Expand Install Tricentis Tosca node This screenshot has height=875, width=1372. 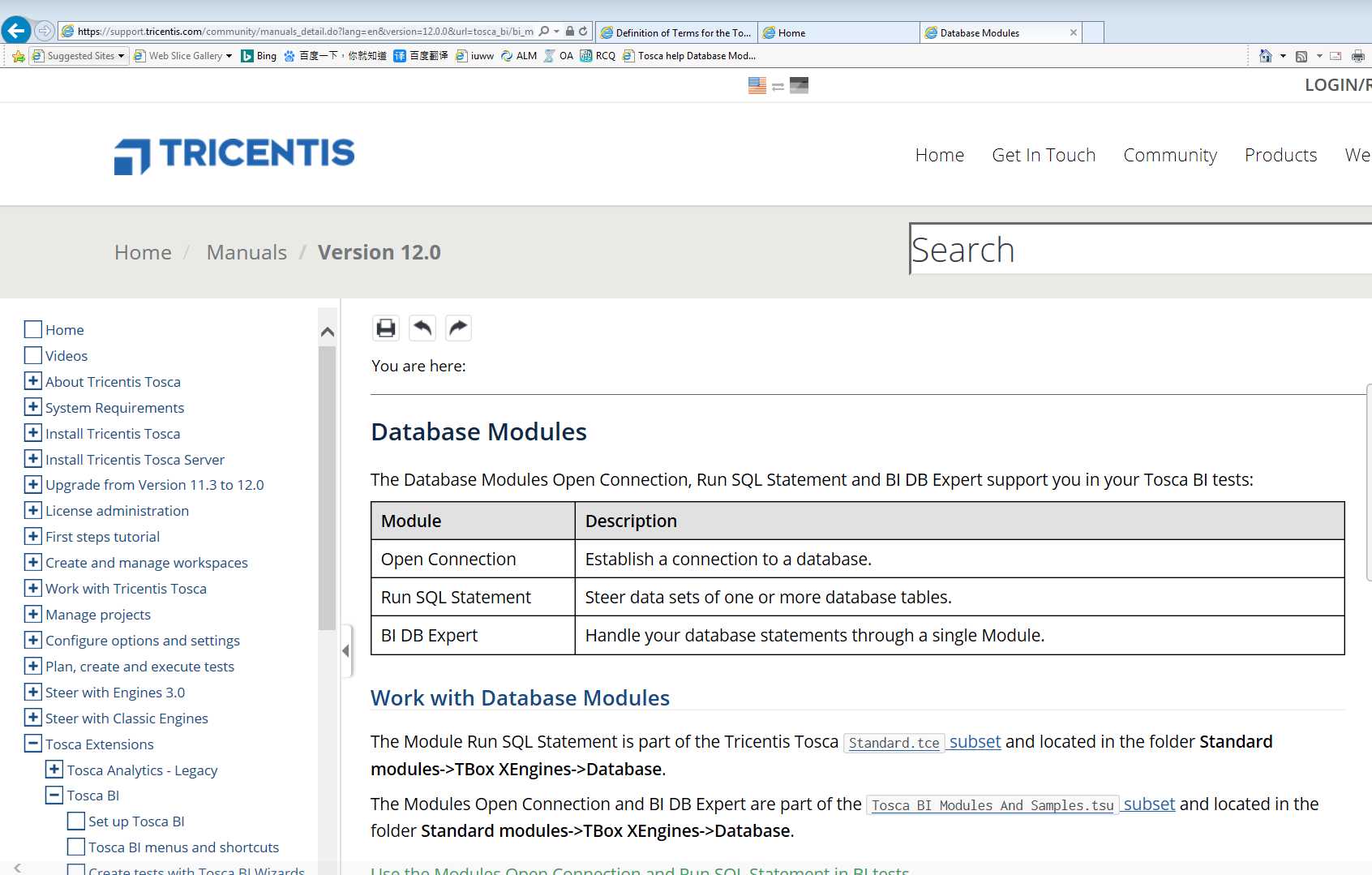[x=33, y=433]
